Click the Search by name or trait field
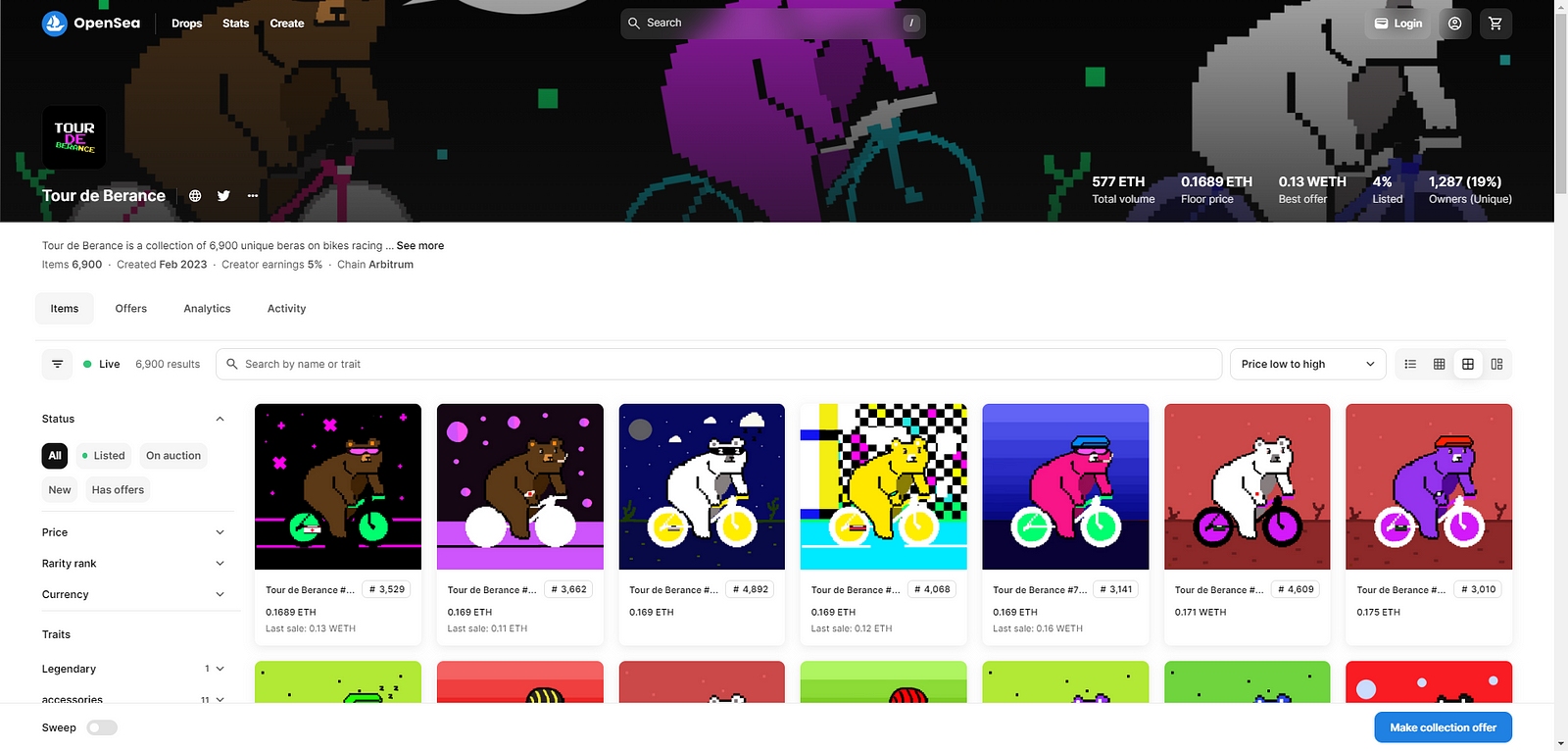The width and height of the screenshot is (1568, 751). click(x=718, y=364)
